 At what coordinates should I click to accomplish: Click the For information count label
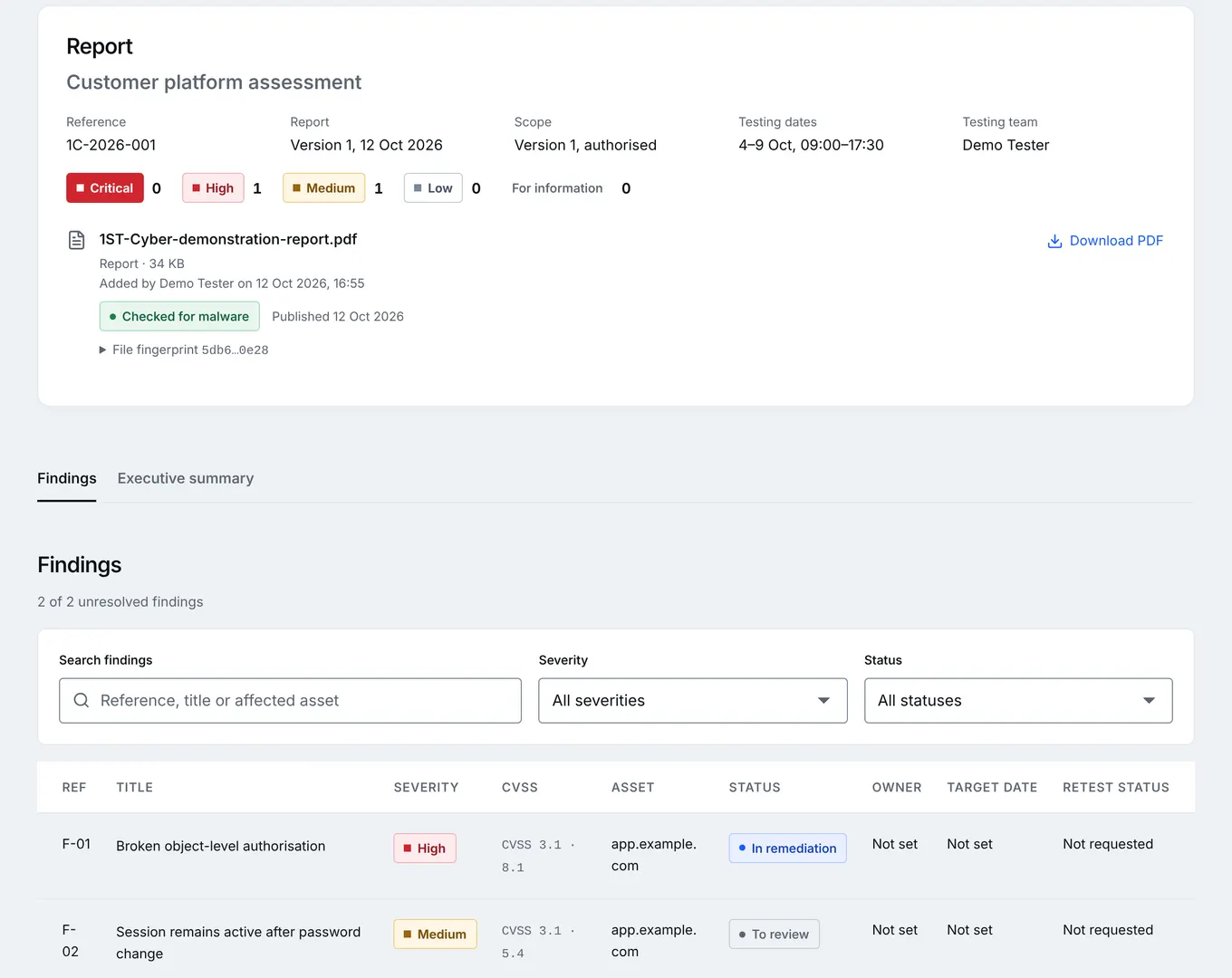[x=557, y=188]
